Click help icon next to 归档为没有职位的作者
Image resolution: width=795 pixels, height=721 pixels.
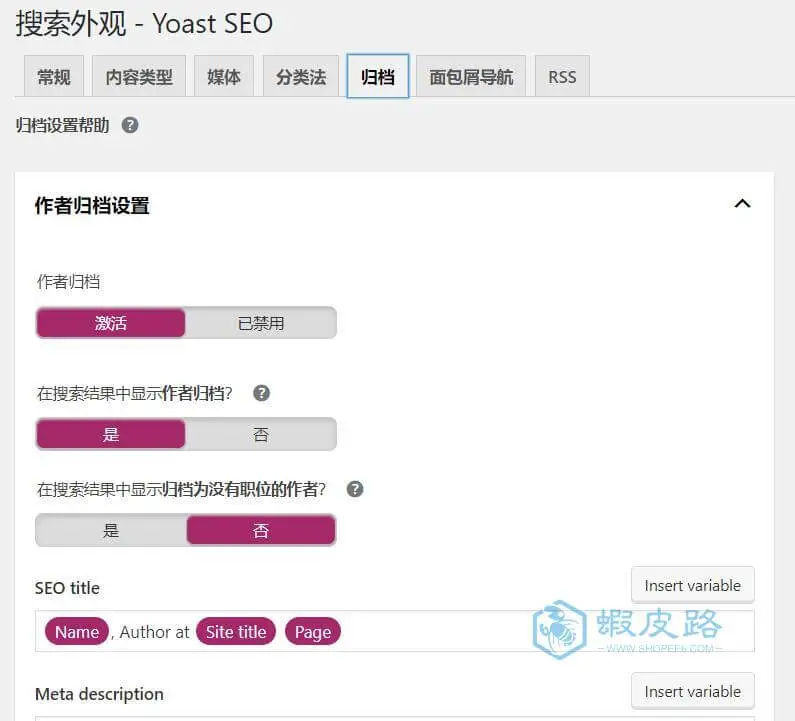(354, 489)
